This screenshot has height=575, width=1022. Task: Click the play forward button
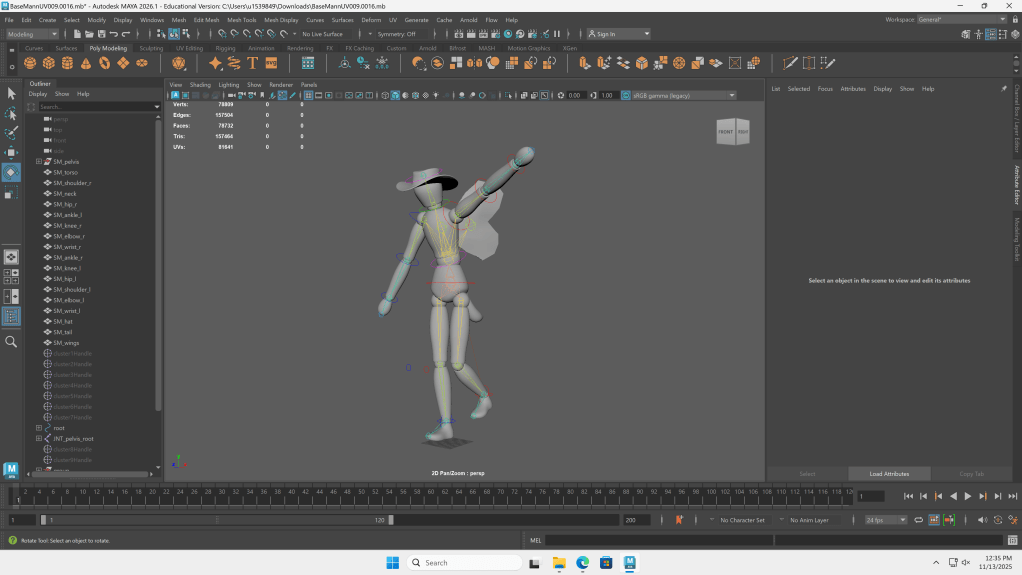point(967,496)
